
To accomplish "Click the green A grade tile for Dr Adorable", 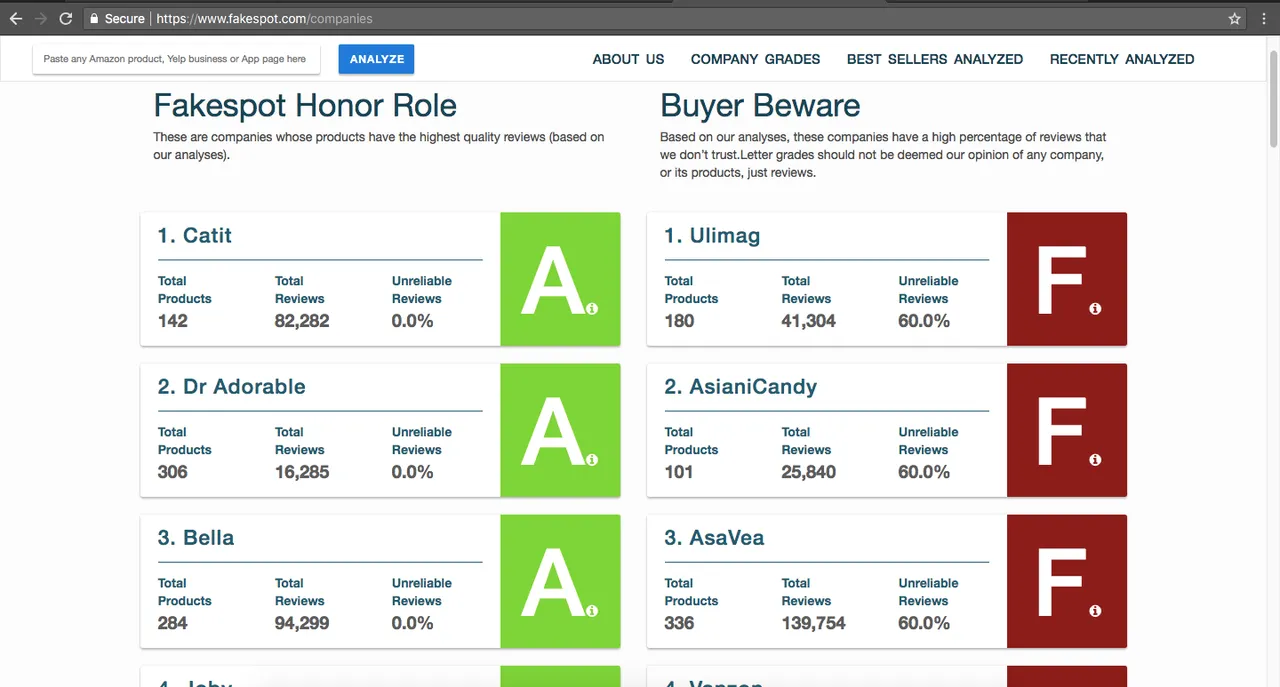I will [x=560, y=430].
